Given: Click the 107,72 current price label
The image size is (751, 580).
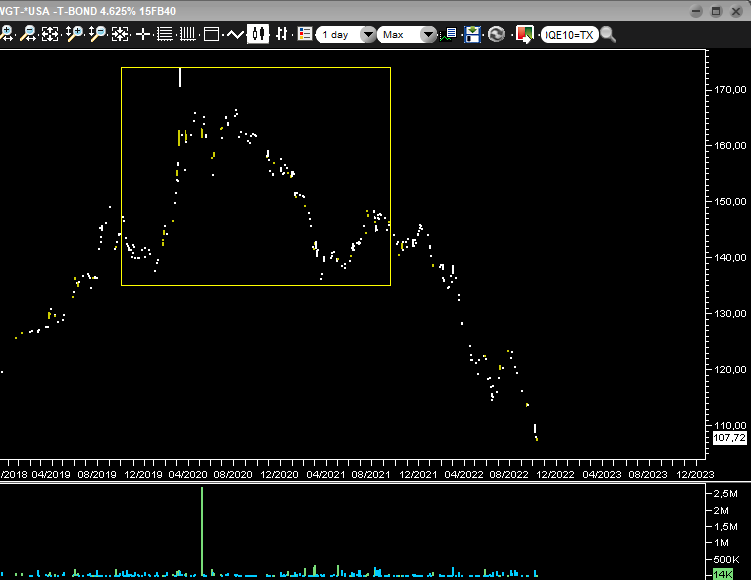Looking at the screenshot, I should click(x=729, y=438).
